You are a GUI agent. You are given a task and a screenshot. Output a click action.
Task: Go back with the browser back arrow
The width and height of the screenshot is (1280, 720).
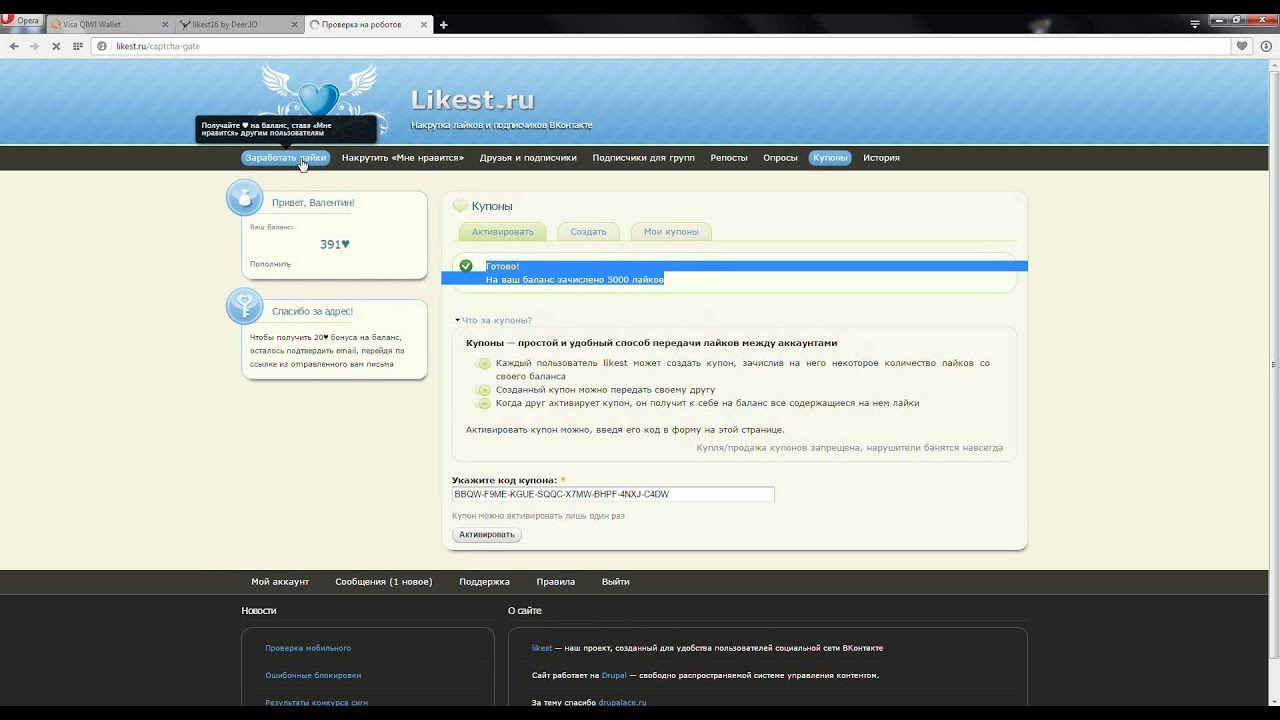(14, 46)
